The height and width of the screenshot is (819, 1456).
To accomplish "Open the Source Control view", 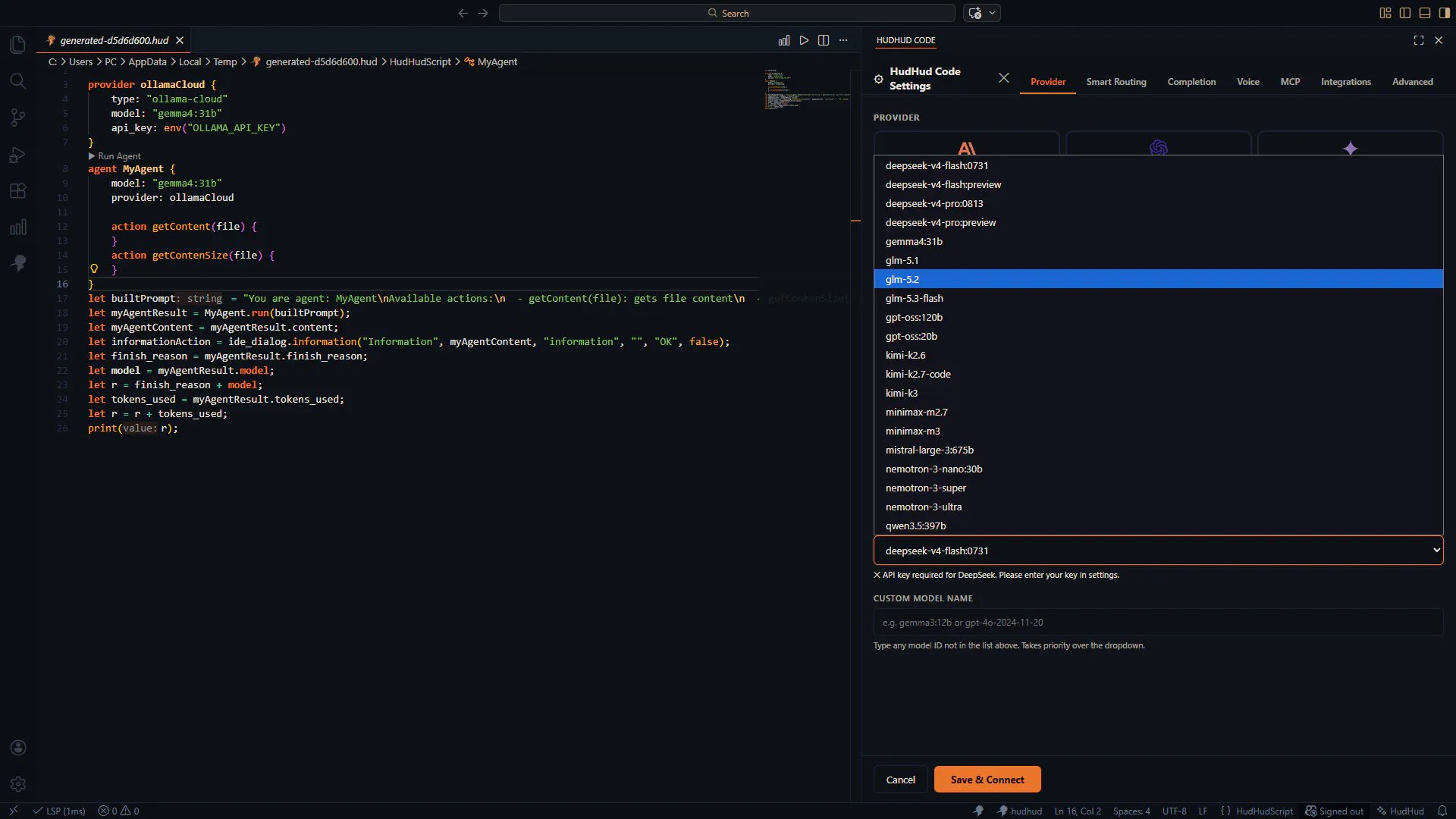I will pos(18,118).
